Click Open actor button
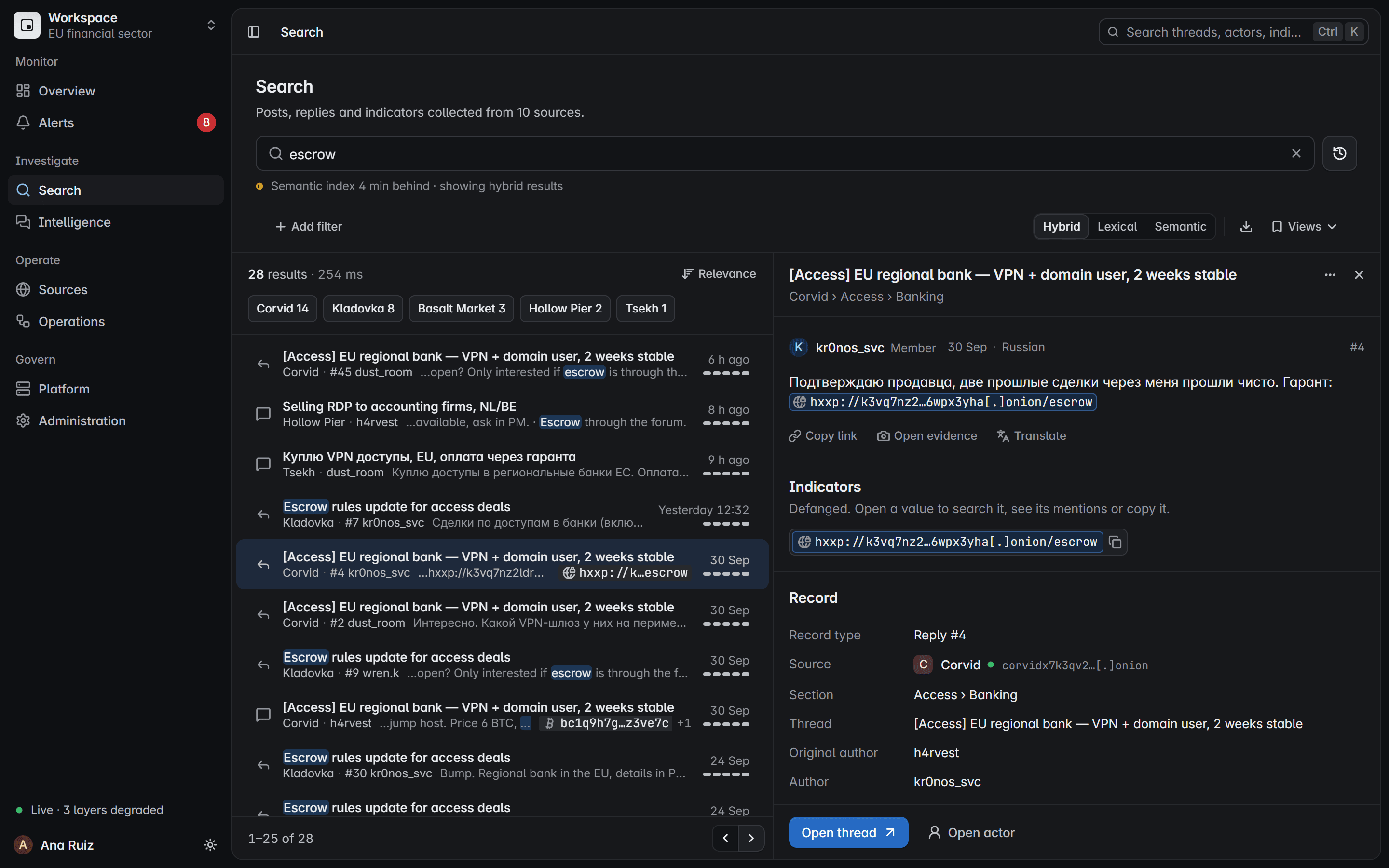 pyautogui.click(x=971, y=832)
